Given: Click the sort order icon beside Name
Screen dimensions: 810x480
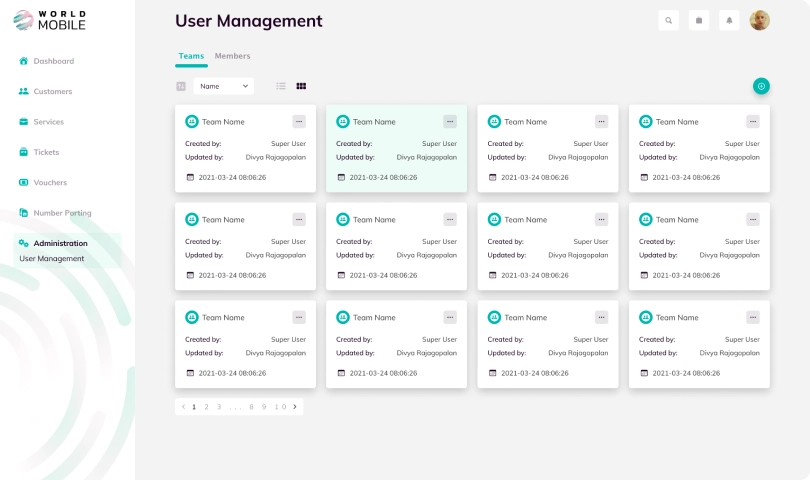Looking at the screenshot, I should point(181,86).
